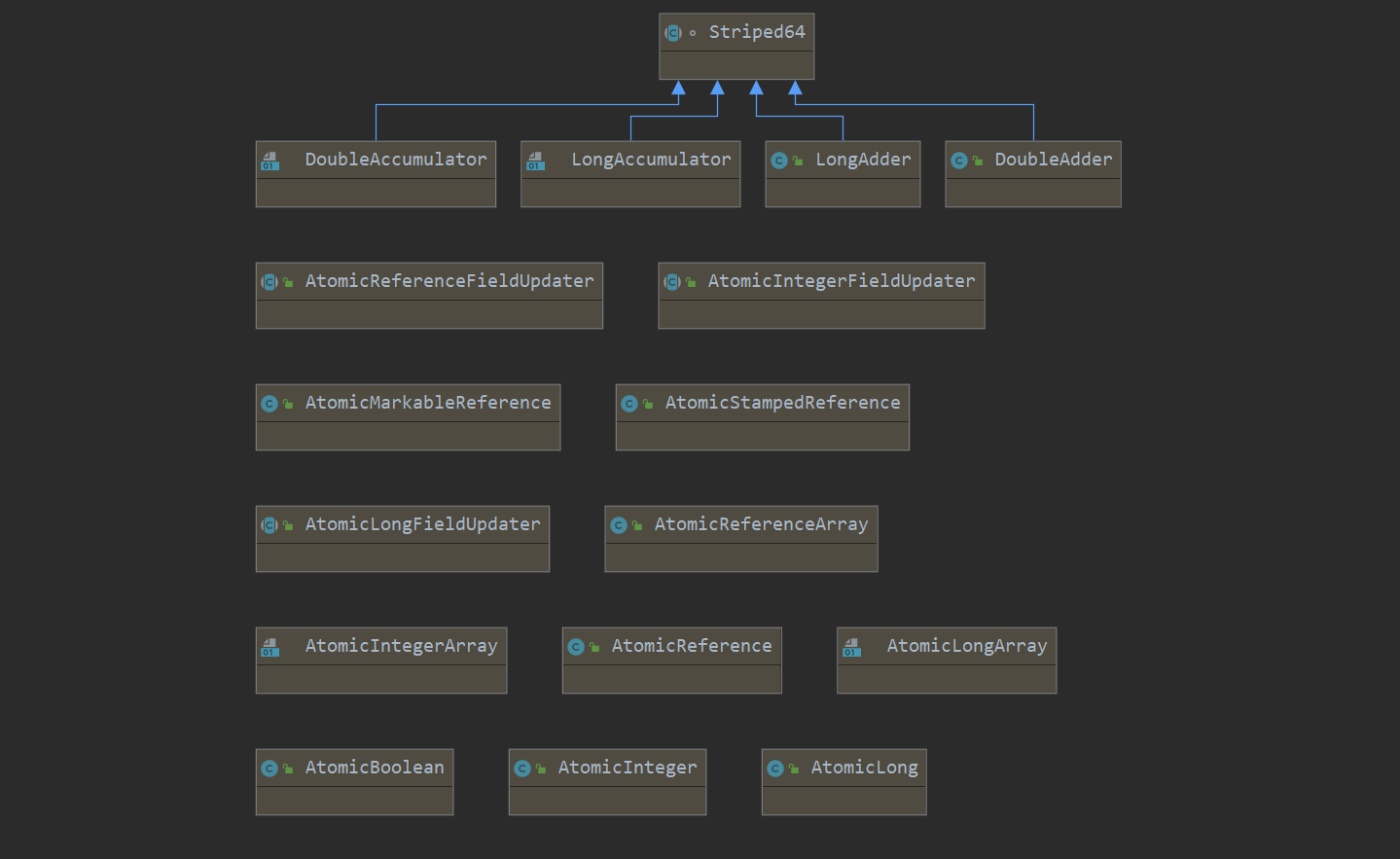Select the DoubleAdder class name
The height and width of the screenshot is (859, 1400).
[x=1054, y=160]
